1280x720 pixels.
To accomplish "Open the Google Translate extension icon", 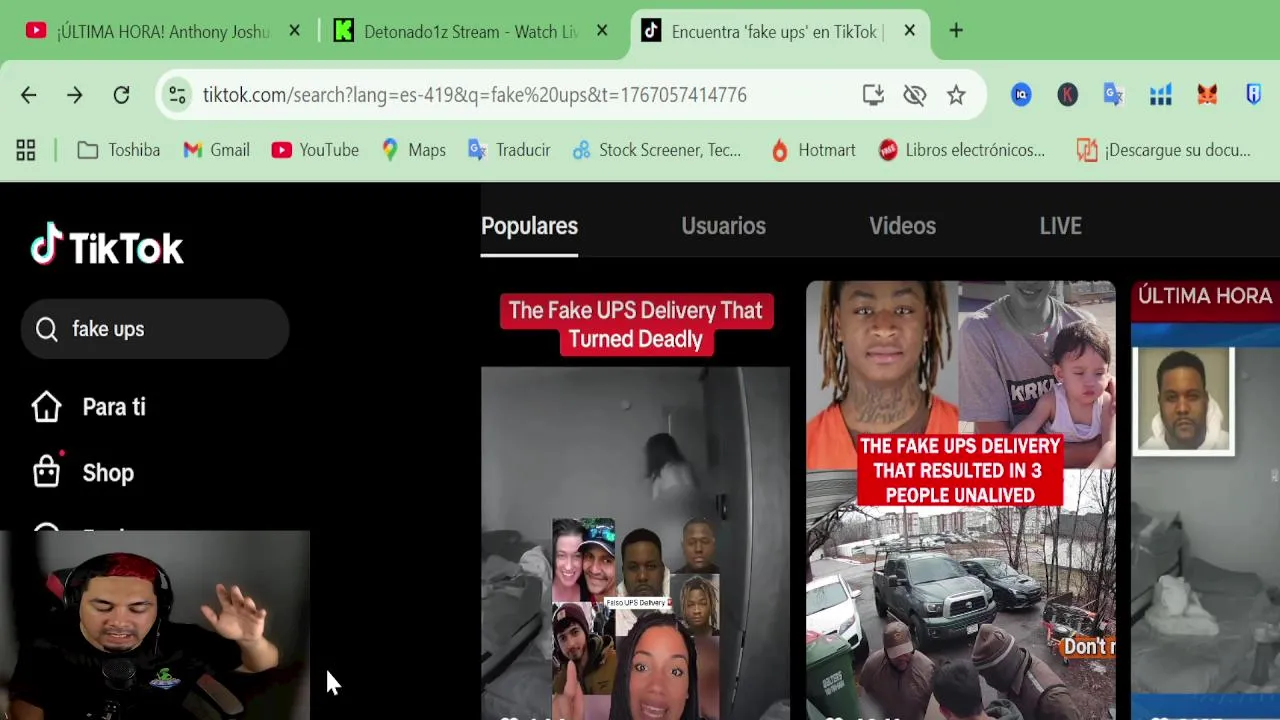I will point(1113,95).
